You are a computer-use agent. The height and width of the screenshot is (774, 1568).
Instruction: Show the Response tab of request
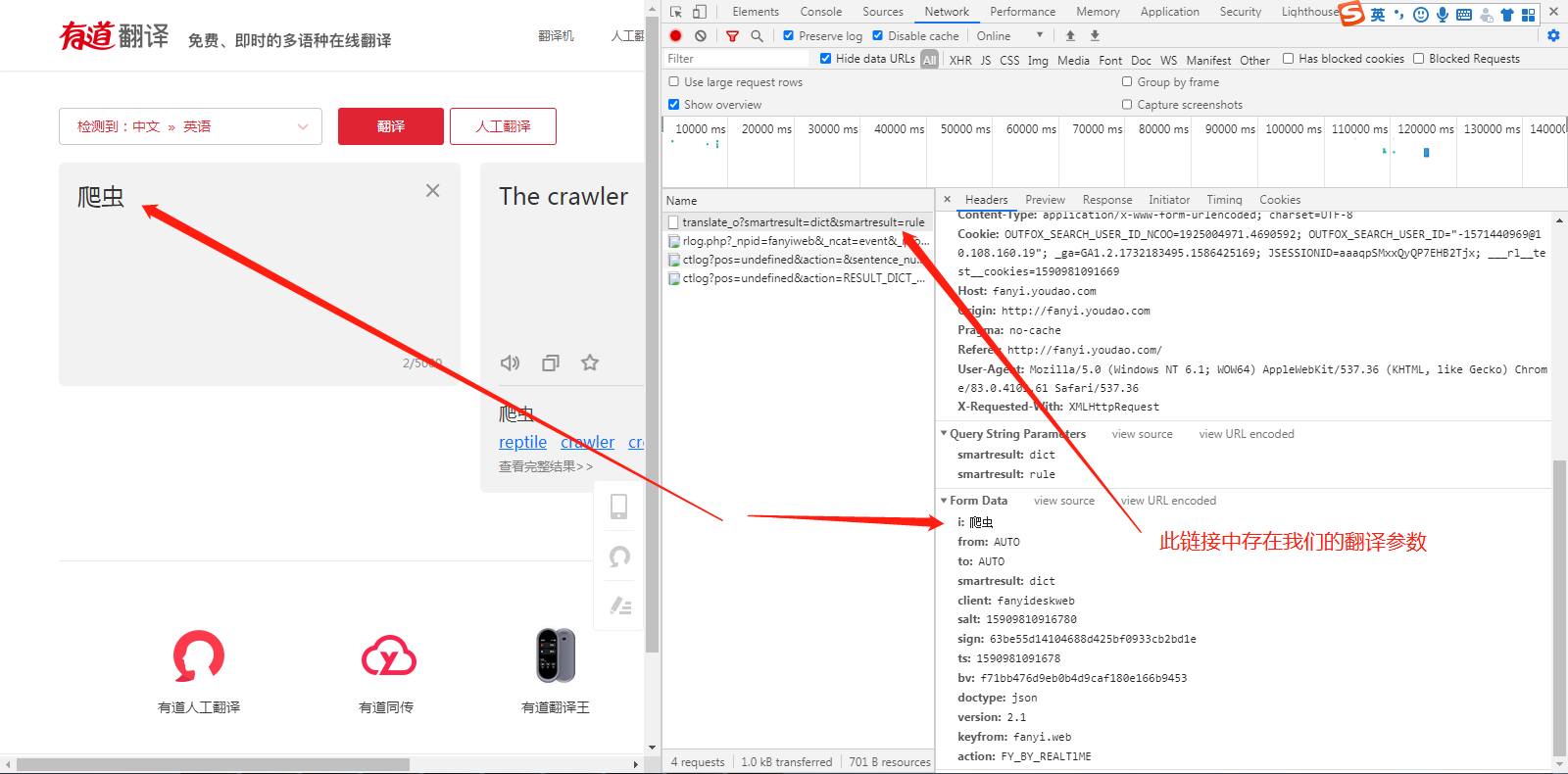point(1107,200)
